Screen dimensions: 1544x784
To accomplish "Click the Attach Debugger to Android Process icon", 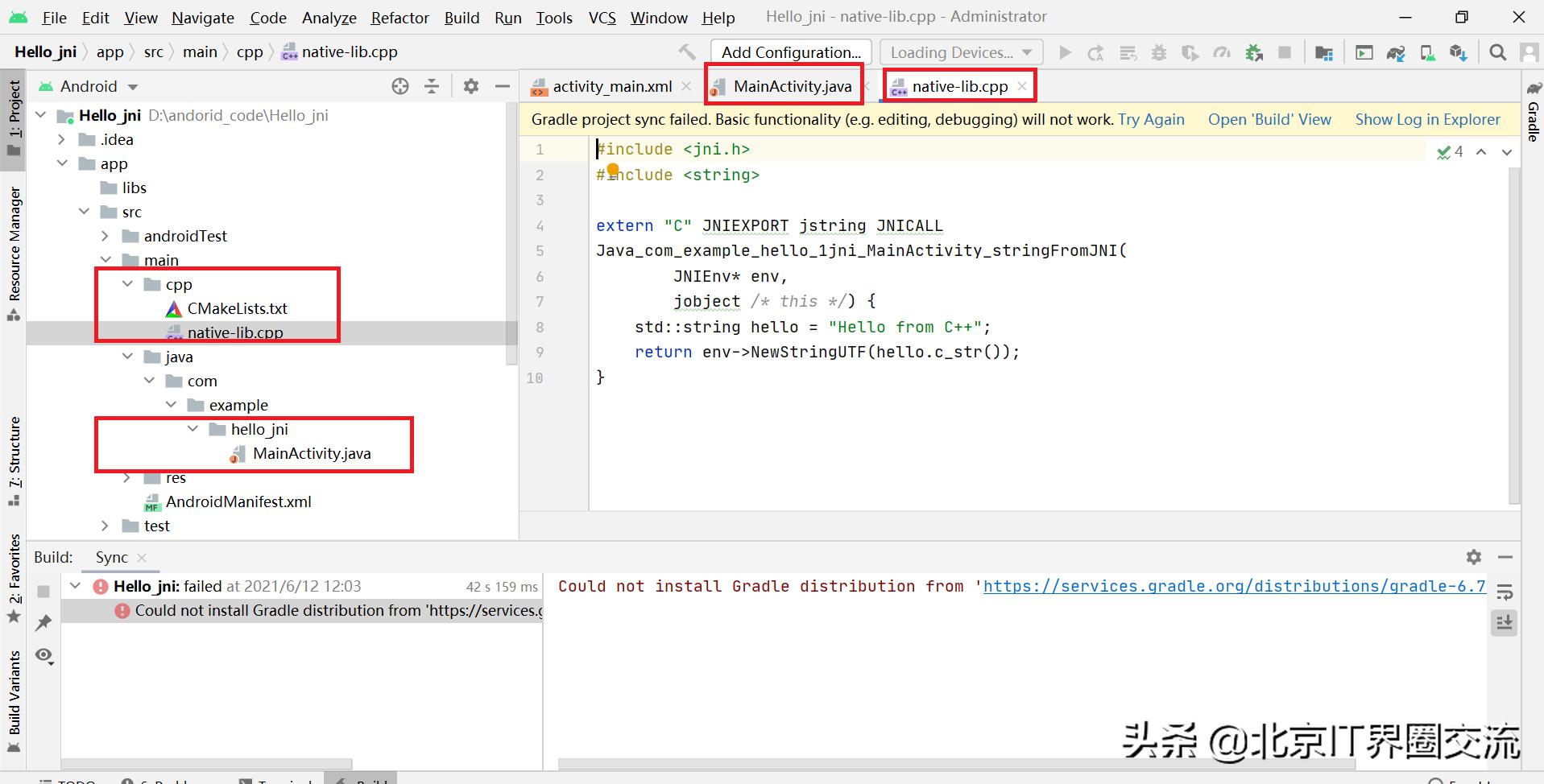I will click(1254, 53).
